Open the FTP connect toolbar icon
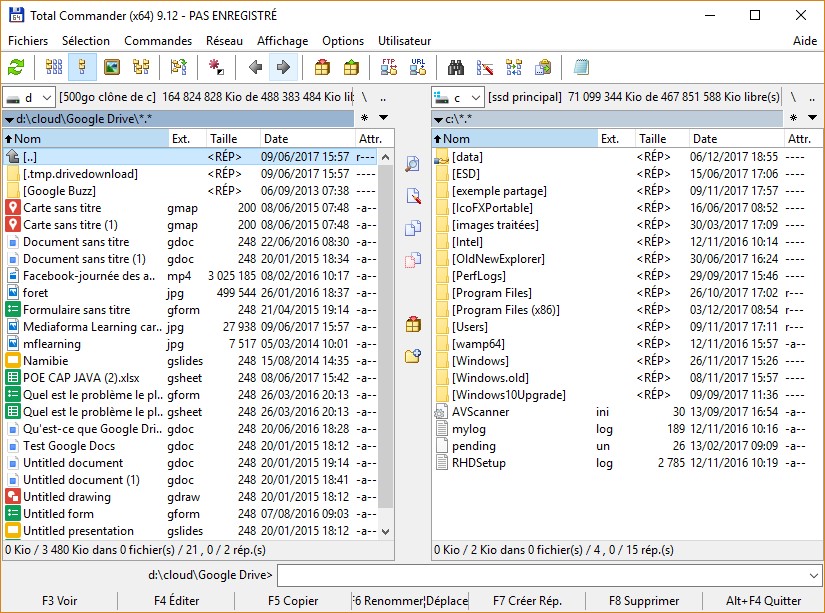 point(389,68)
